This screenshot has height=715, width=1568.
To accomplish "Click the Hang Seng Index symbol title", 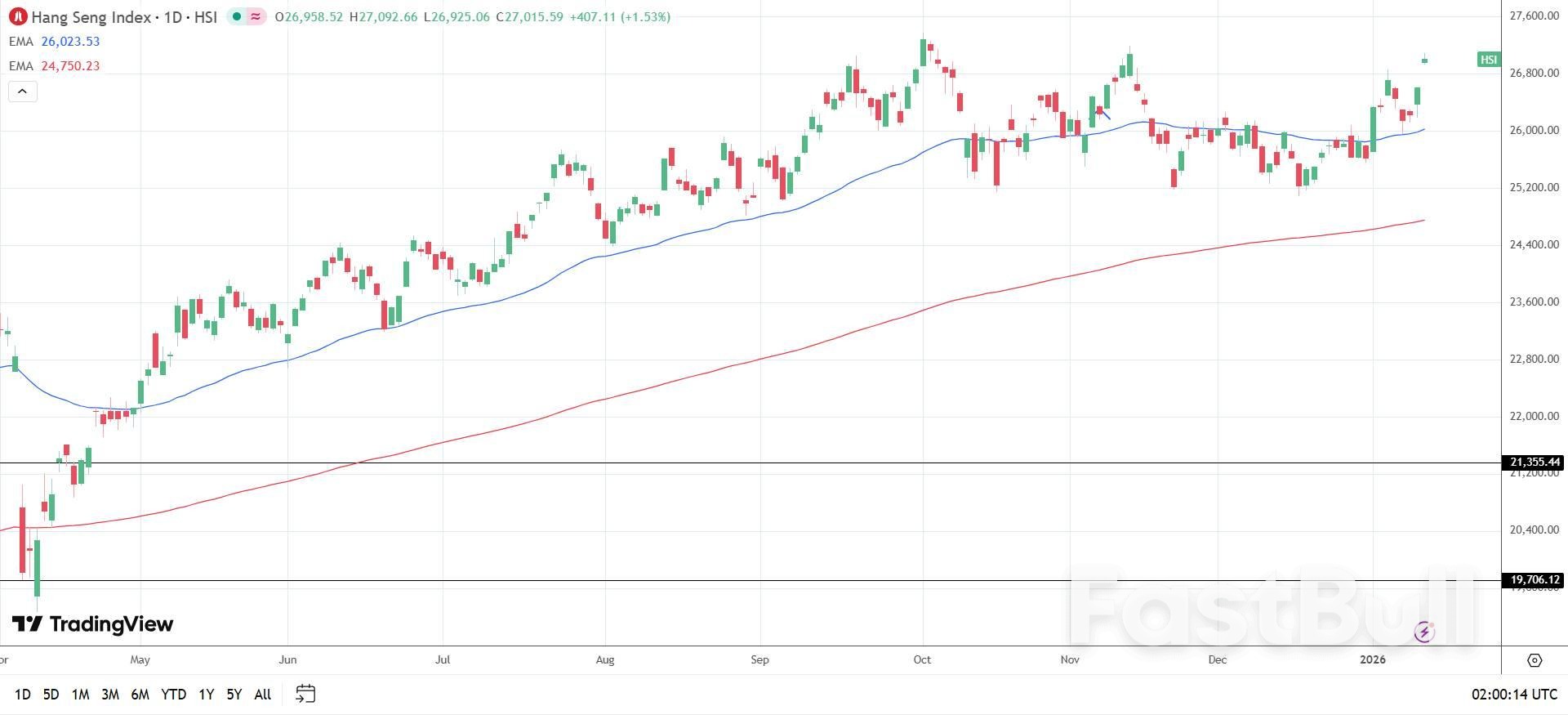I will click(x=91, y=16).
